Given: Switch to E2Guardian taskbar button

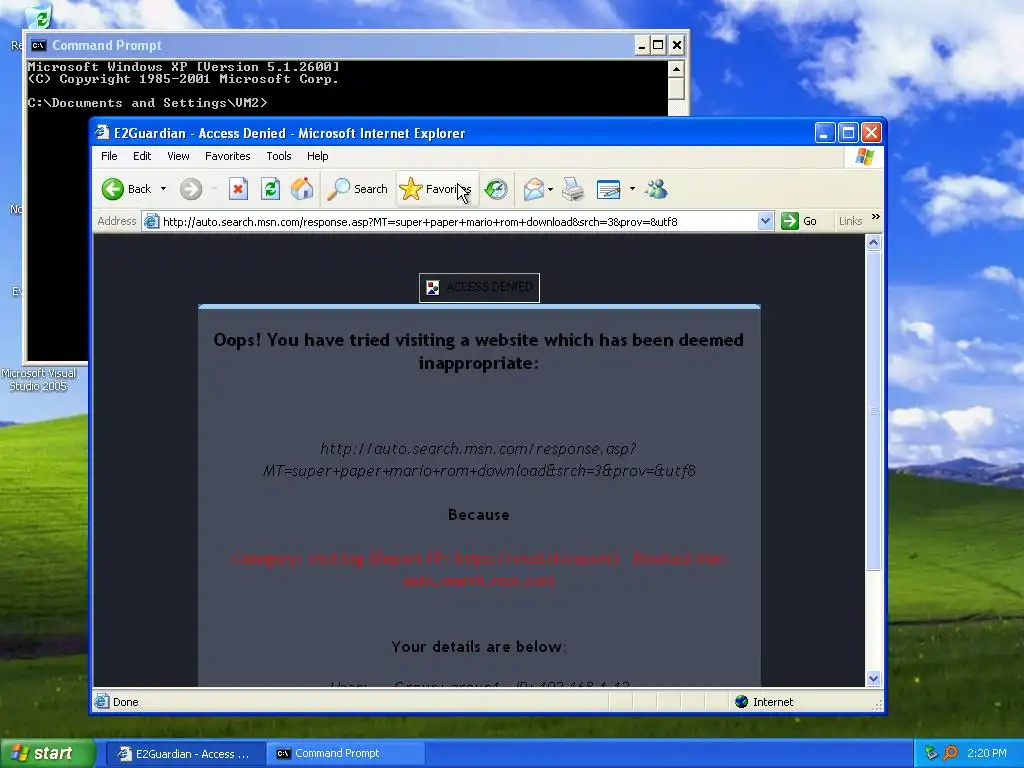Looking at the screenshot, I should tap(185, 754).
